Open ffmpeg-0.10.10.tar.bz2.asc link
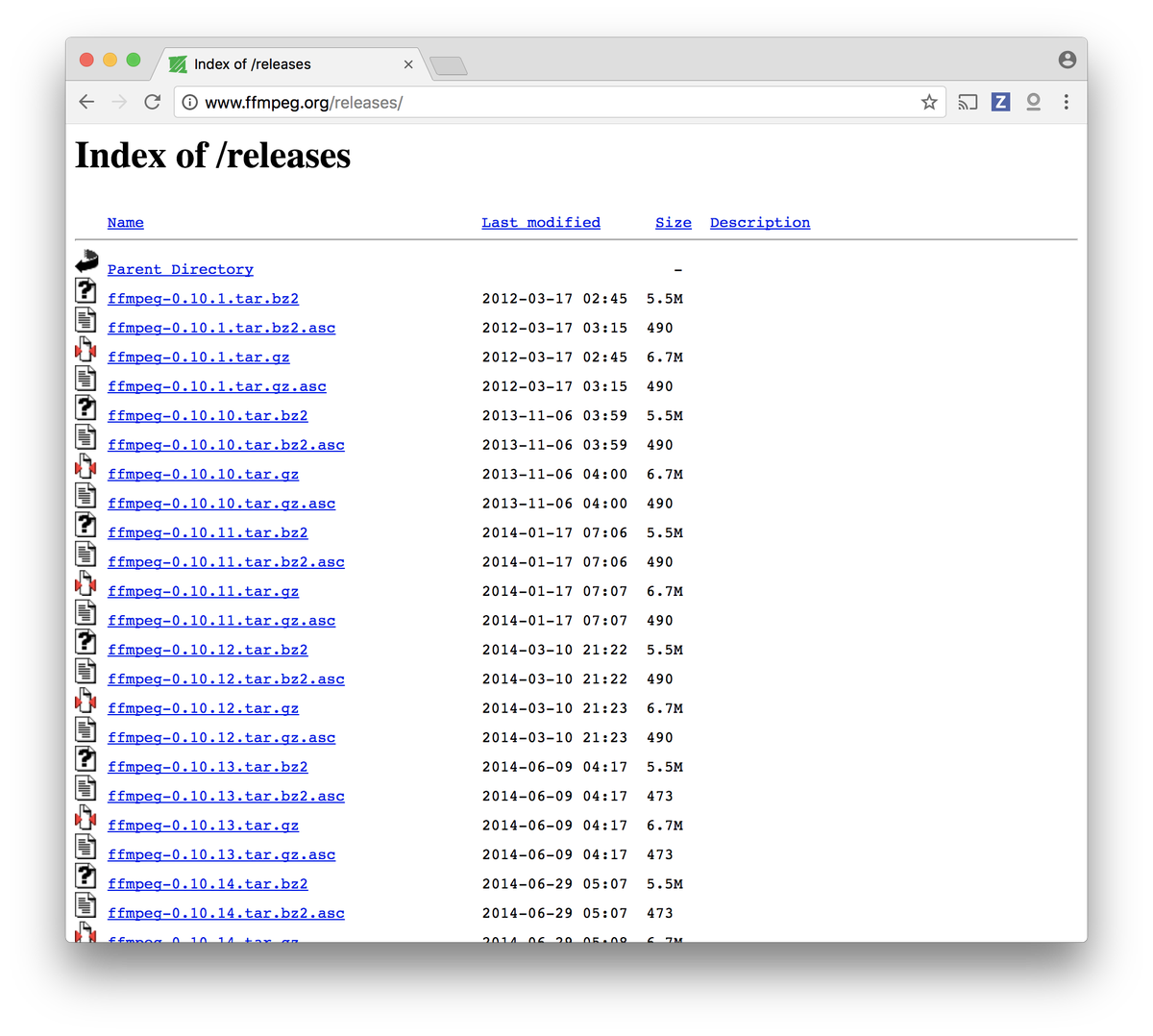The width and height of the screenshot is (1153, 1036). coord(226,446)
